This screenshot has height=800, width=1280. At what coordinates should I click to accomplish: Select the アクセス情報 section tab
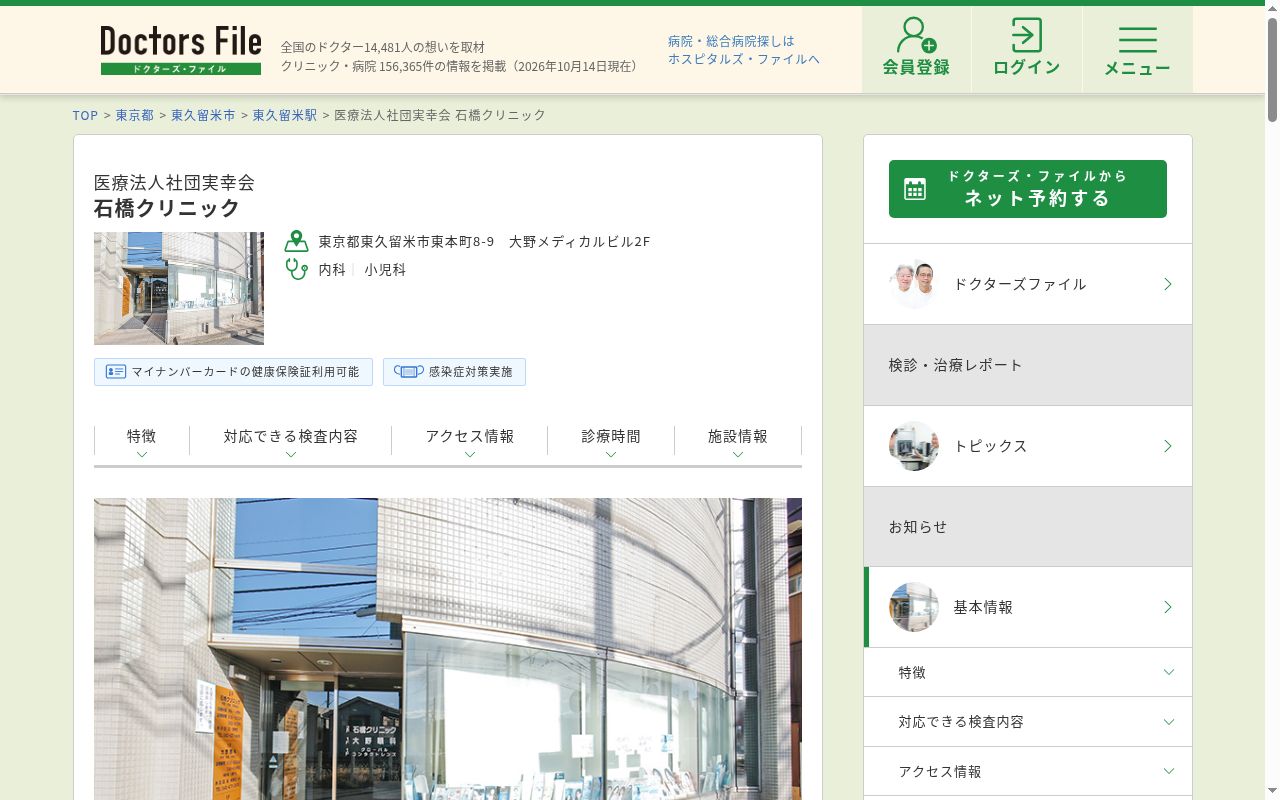470,441
